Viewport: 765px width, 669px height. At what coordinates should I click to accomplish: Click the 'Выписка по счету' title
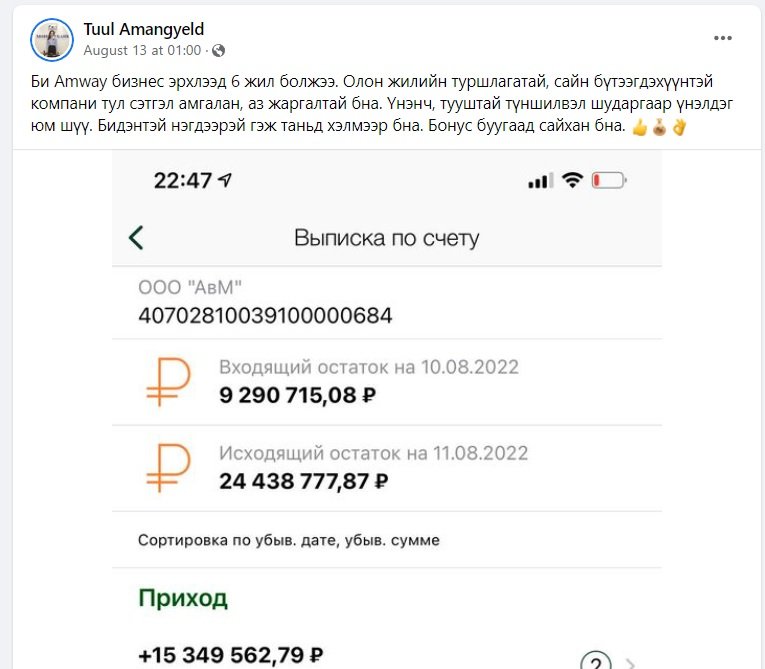386,238
